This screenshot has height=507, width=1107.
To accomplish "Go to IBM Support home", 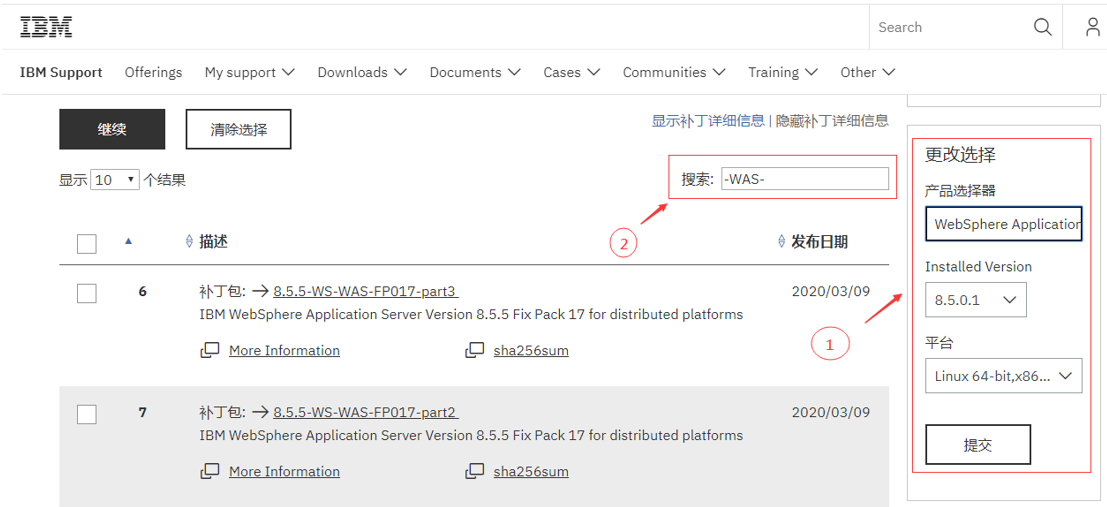I will (61, 72).
